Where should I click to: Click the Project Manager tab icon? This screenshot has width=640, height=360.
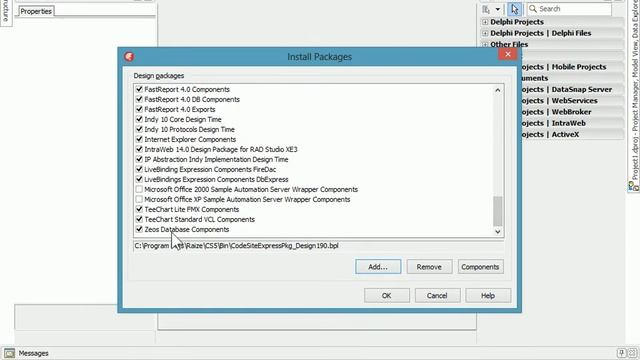point(633,187)
